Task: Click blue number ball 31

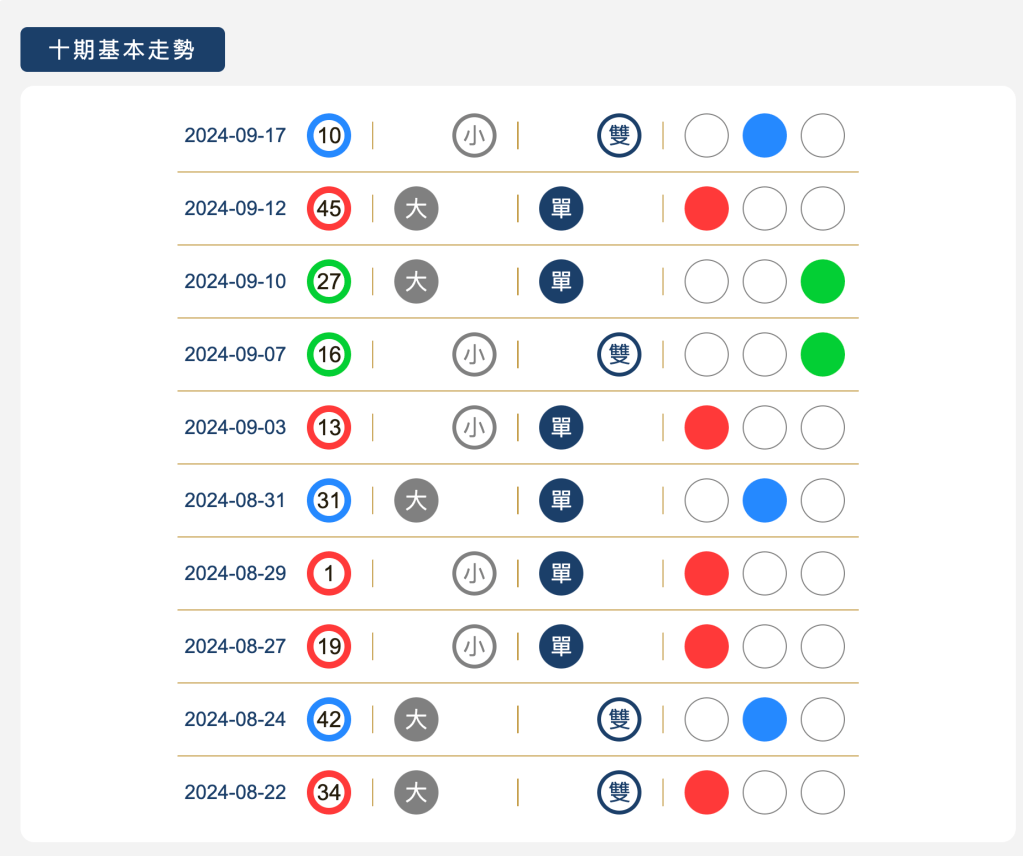Action: click(x=329, y=501)
